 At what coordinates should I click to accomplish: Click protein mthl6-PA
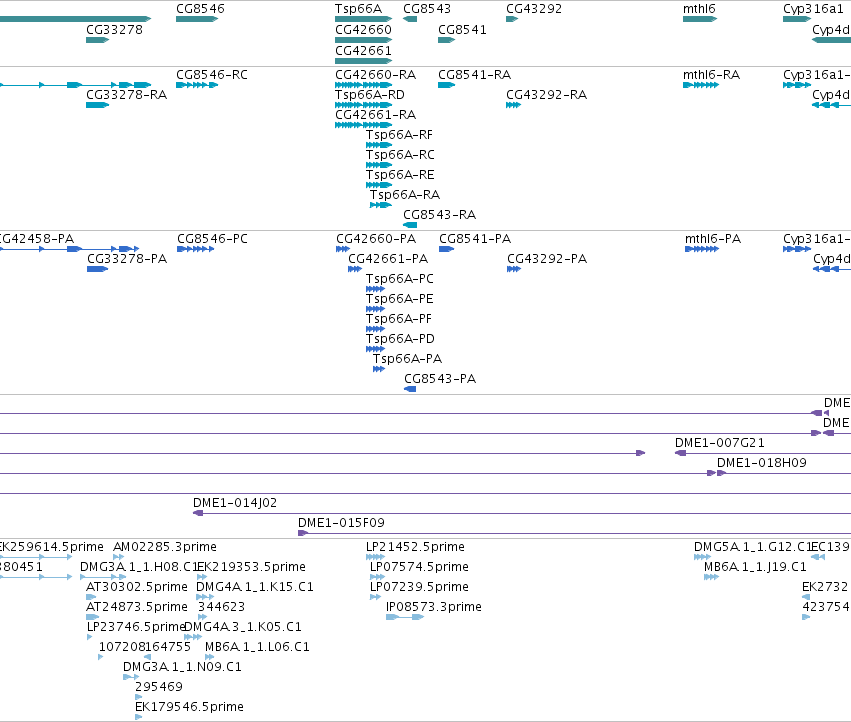coord(713,239)
